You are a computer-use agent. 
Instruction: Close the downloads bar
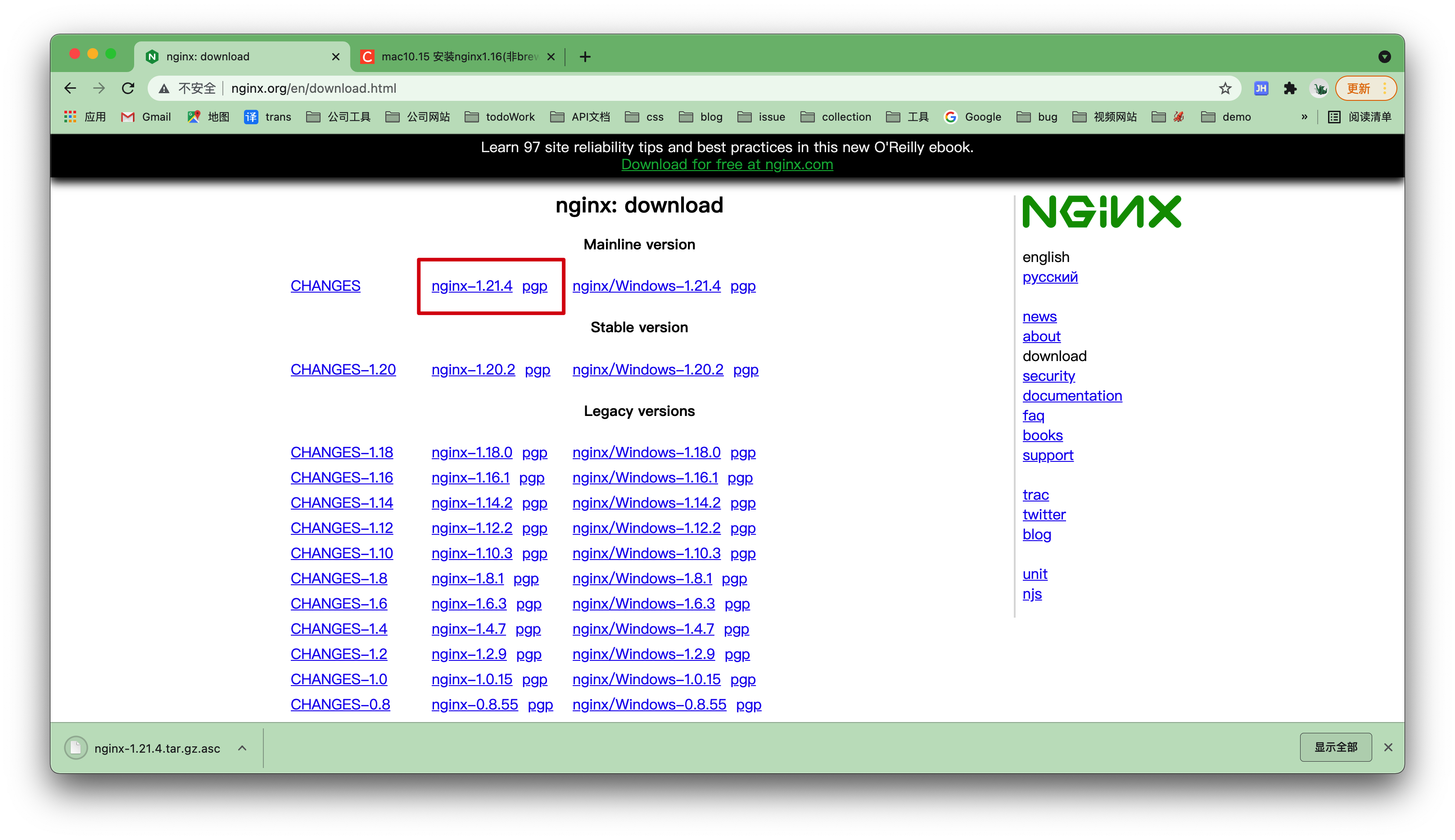click(1388, 747)
